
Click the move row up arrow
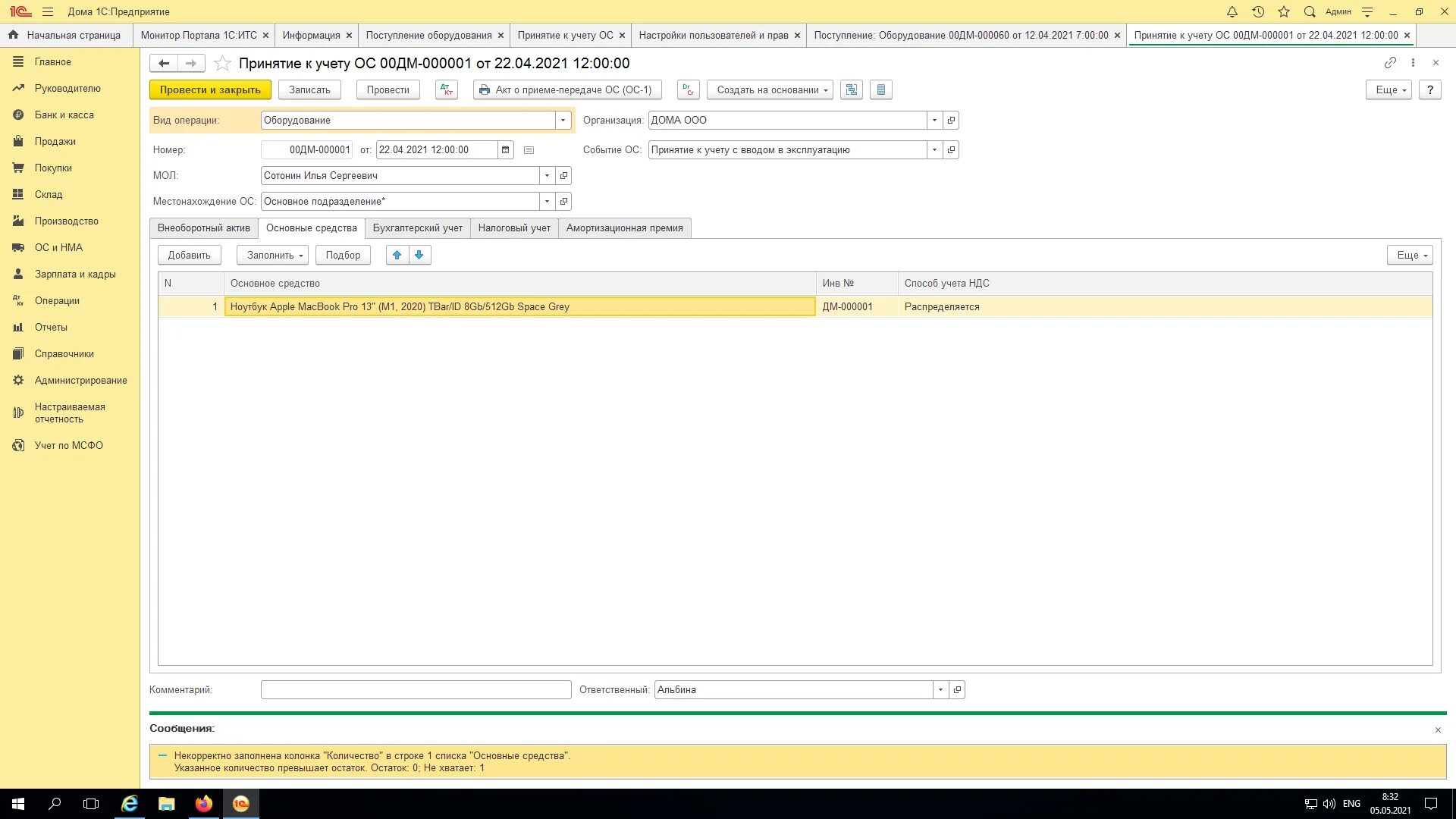point(397,255)
